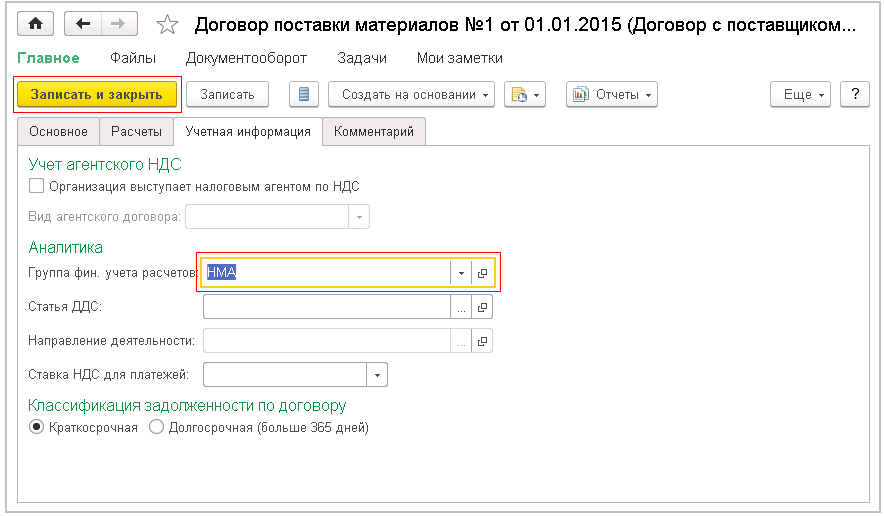Enable налоговым агентом по НДС checkbox
The height and width of the screenshot is (516, 884).
[37, 185]
